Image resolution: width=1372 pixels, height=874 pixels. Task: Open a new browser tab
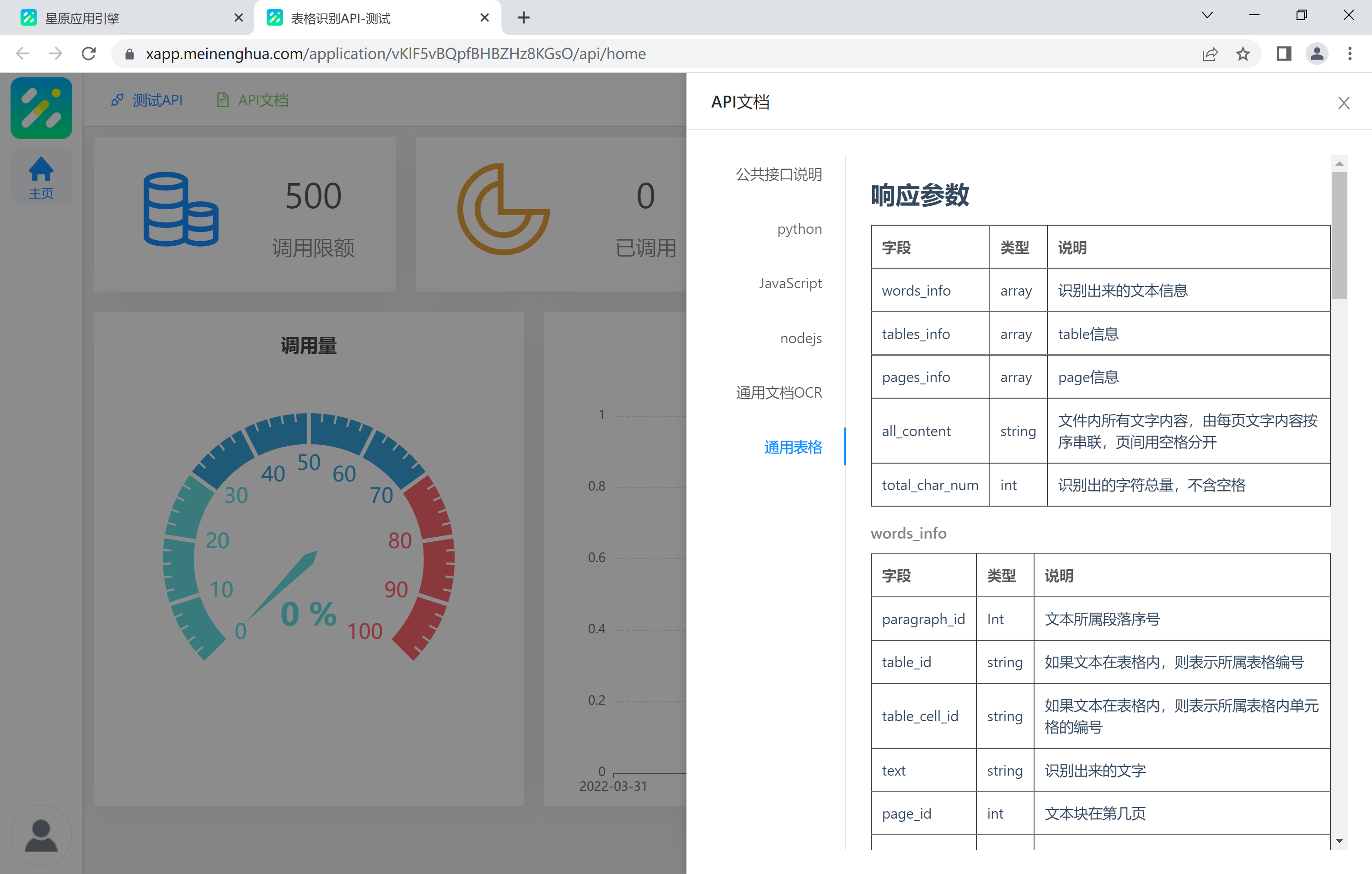[524, 18]
